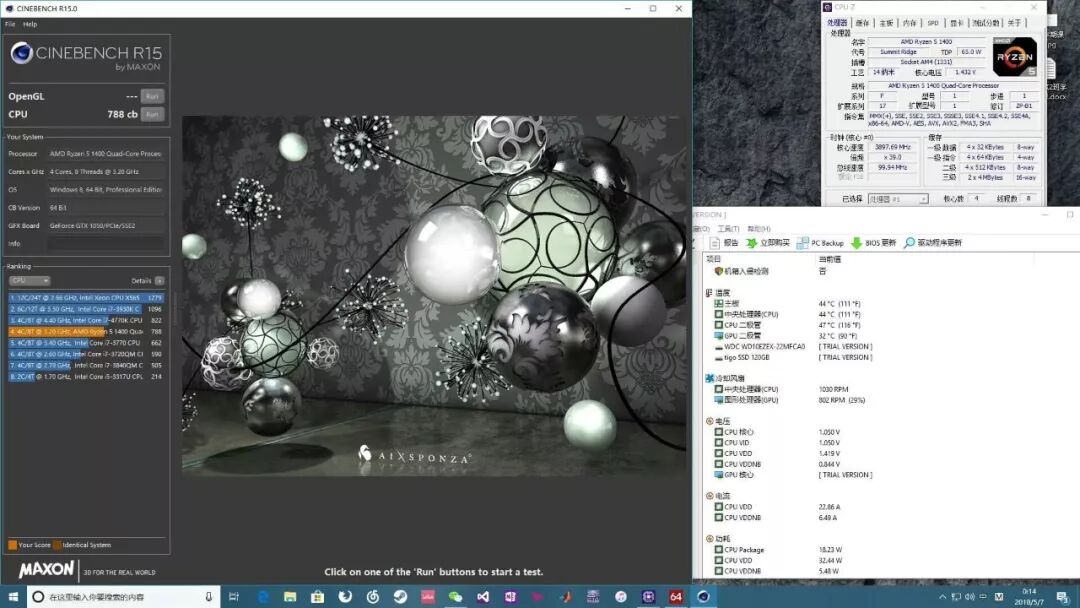Switch to the 内存 tab in CPU-Z
1080x608 pixels.
pyautogui.click(x=910, y=23)
